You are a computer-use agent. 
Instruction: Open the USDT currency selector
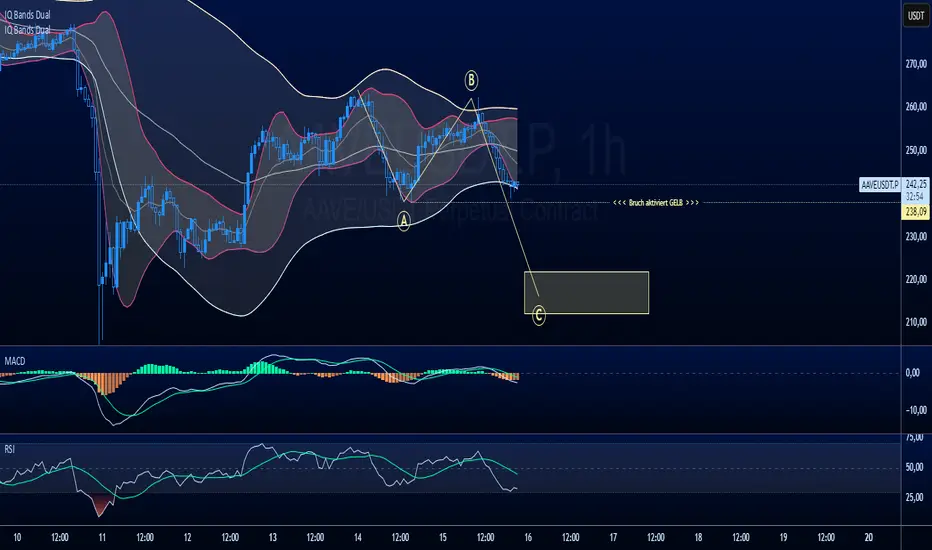click(914, 17)
